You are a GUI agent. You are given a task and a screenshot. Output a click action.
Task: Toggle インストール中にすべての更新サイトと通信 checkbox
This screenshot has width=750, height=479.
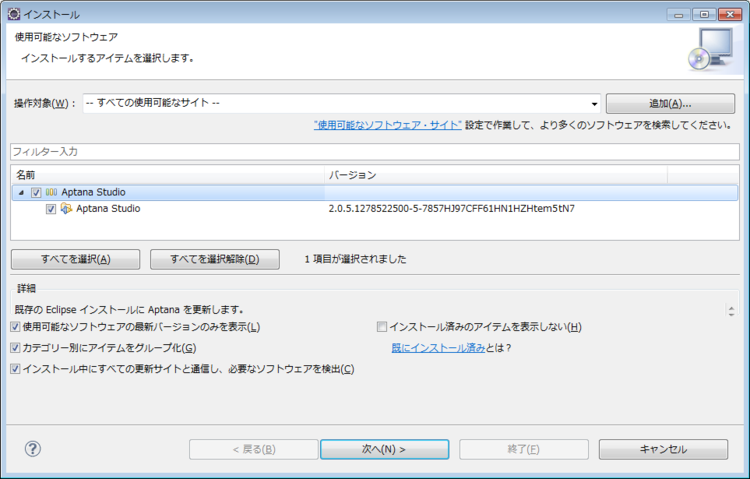click(x=15, y=369)
